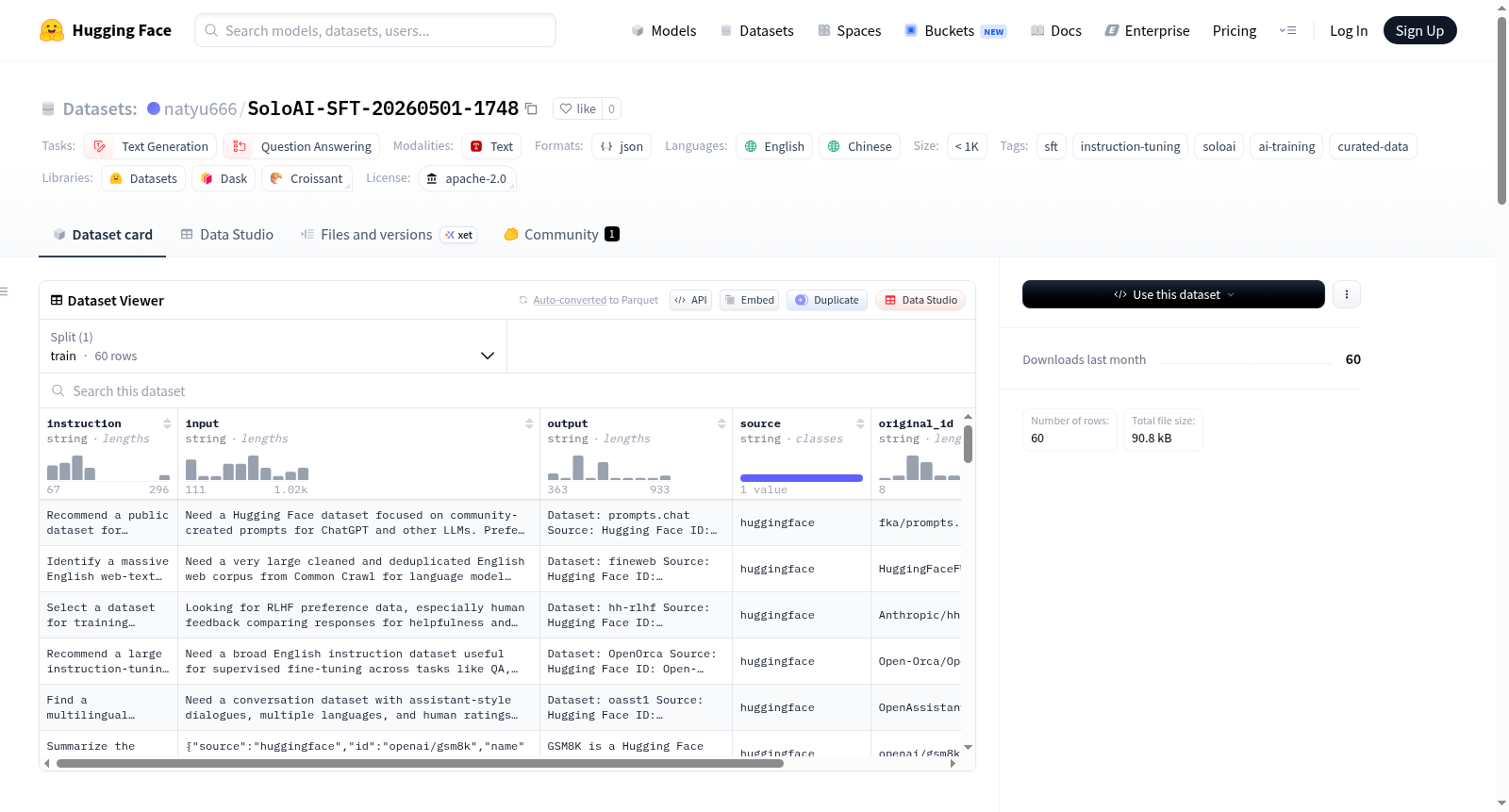Click the instruction lengths histogram
Image resolution: width=1509 pixels, height=812 pixels.
(x=108, y=468)
